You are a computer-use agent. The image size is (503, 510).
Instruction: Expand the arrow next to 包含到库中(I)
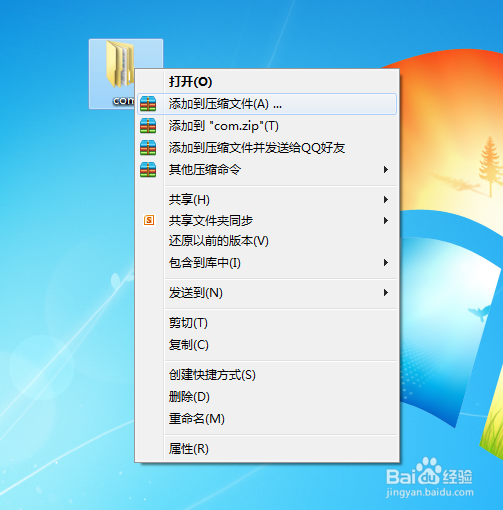pyautogui.click(x=386, y=263)
